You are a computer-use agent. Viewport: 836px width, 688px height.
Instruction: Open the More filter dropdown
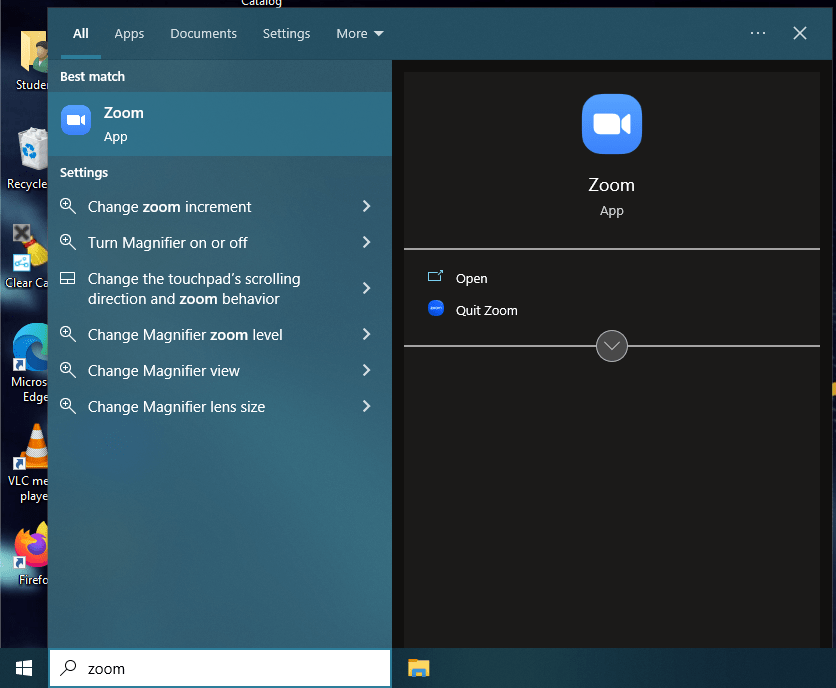pyautogui.click(x=359, y=33)
